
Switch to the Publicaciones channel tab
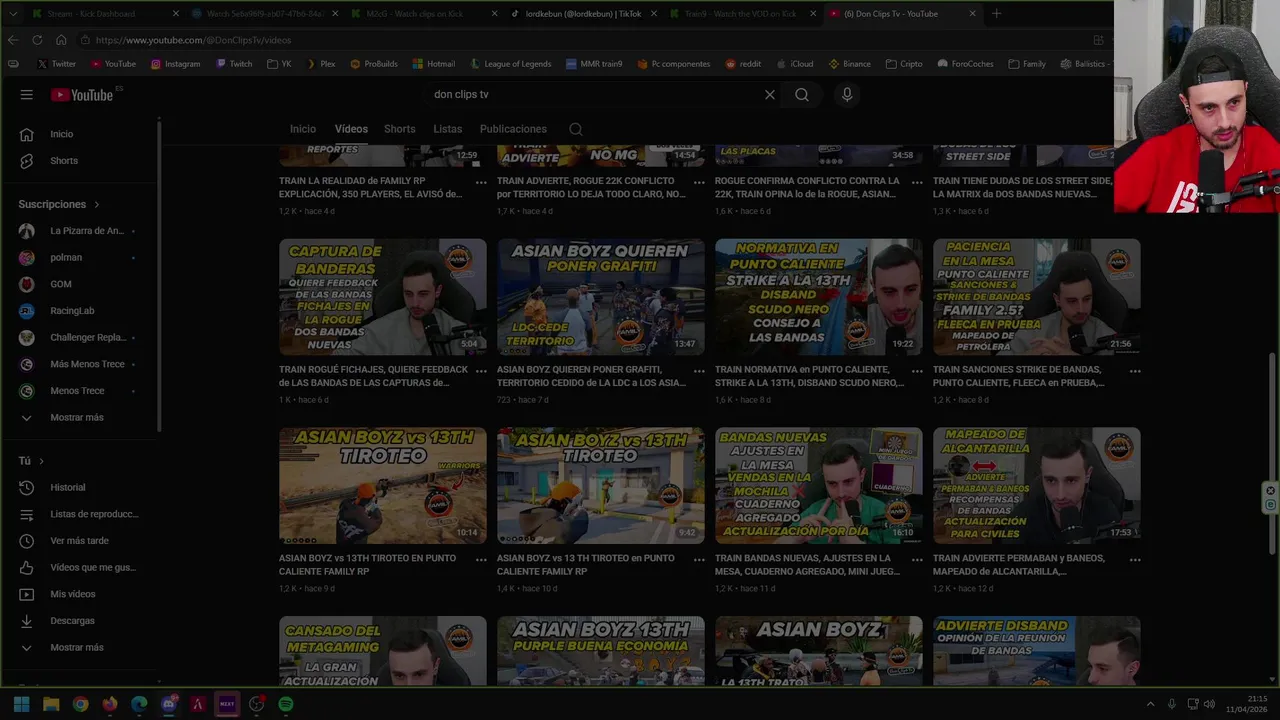pyautogui.click(x=513, y=129)
